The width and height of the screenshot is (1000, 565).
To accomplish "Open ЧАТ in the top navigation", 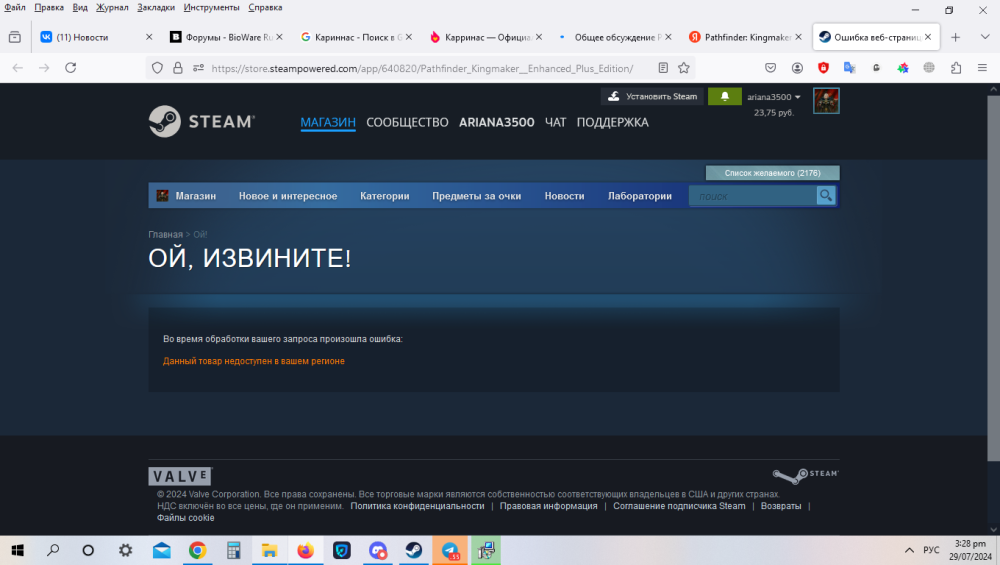I will click(x=555, y=122).
